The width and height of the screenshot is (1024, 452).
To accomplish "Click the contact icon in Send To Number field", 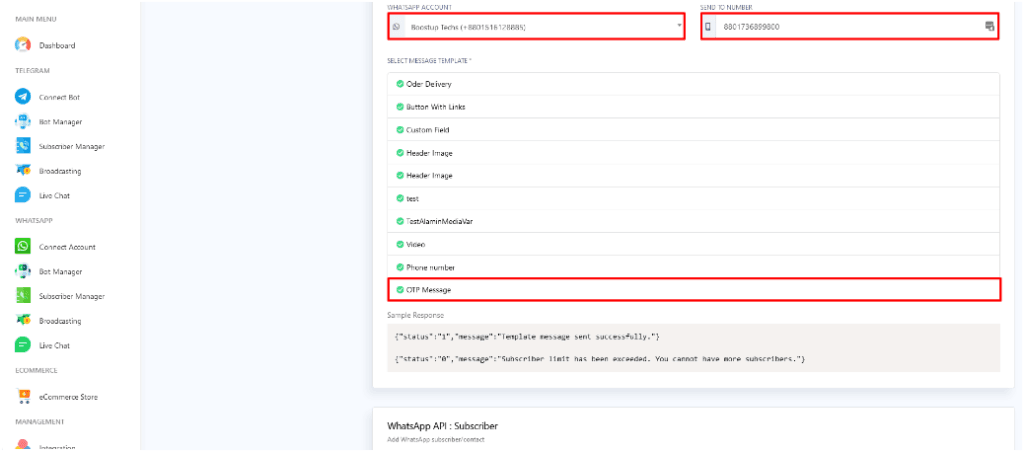I will coord(989,26).
